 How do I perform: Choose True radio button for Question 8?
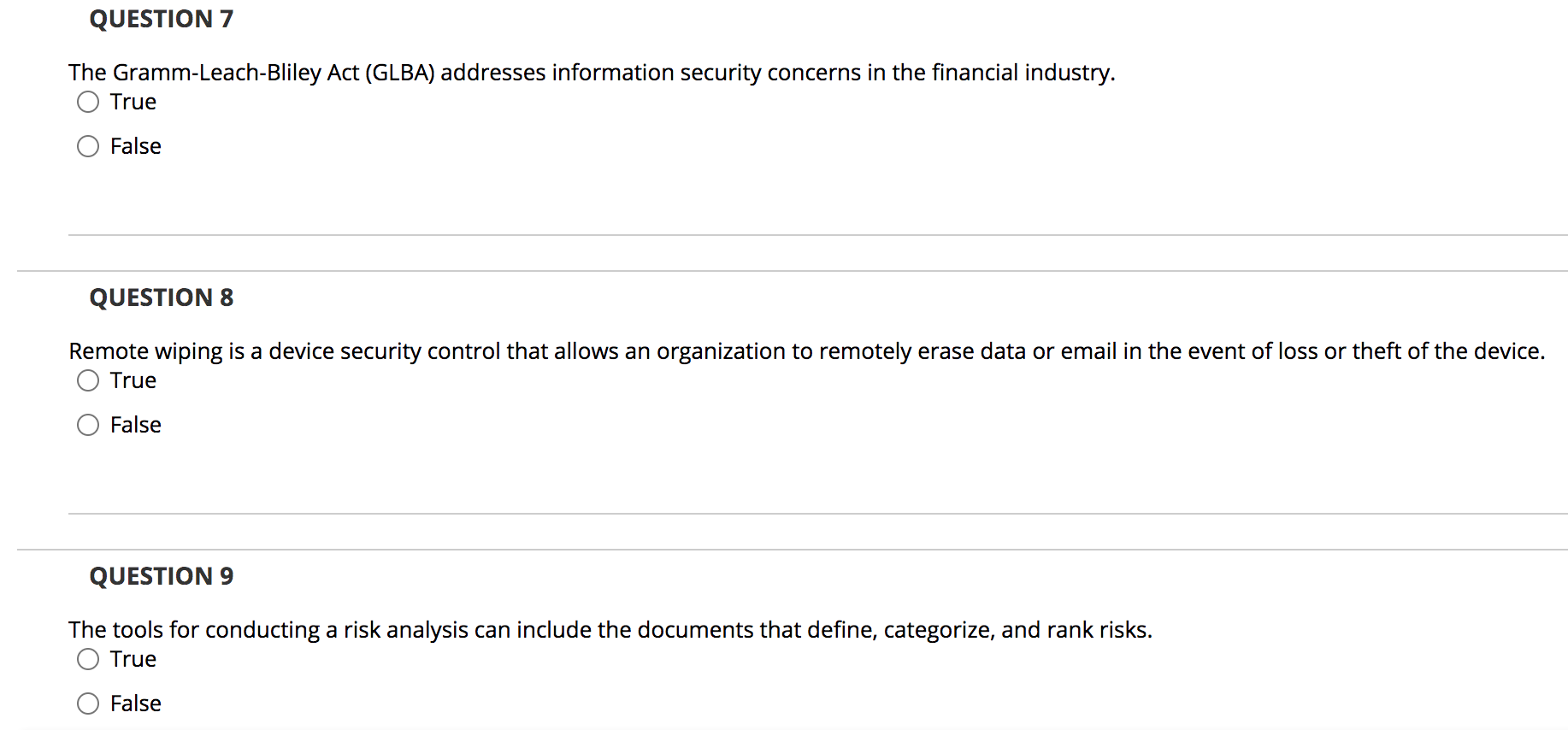(x=88, y=381)
